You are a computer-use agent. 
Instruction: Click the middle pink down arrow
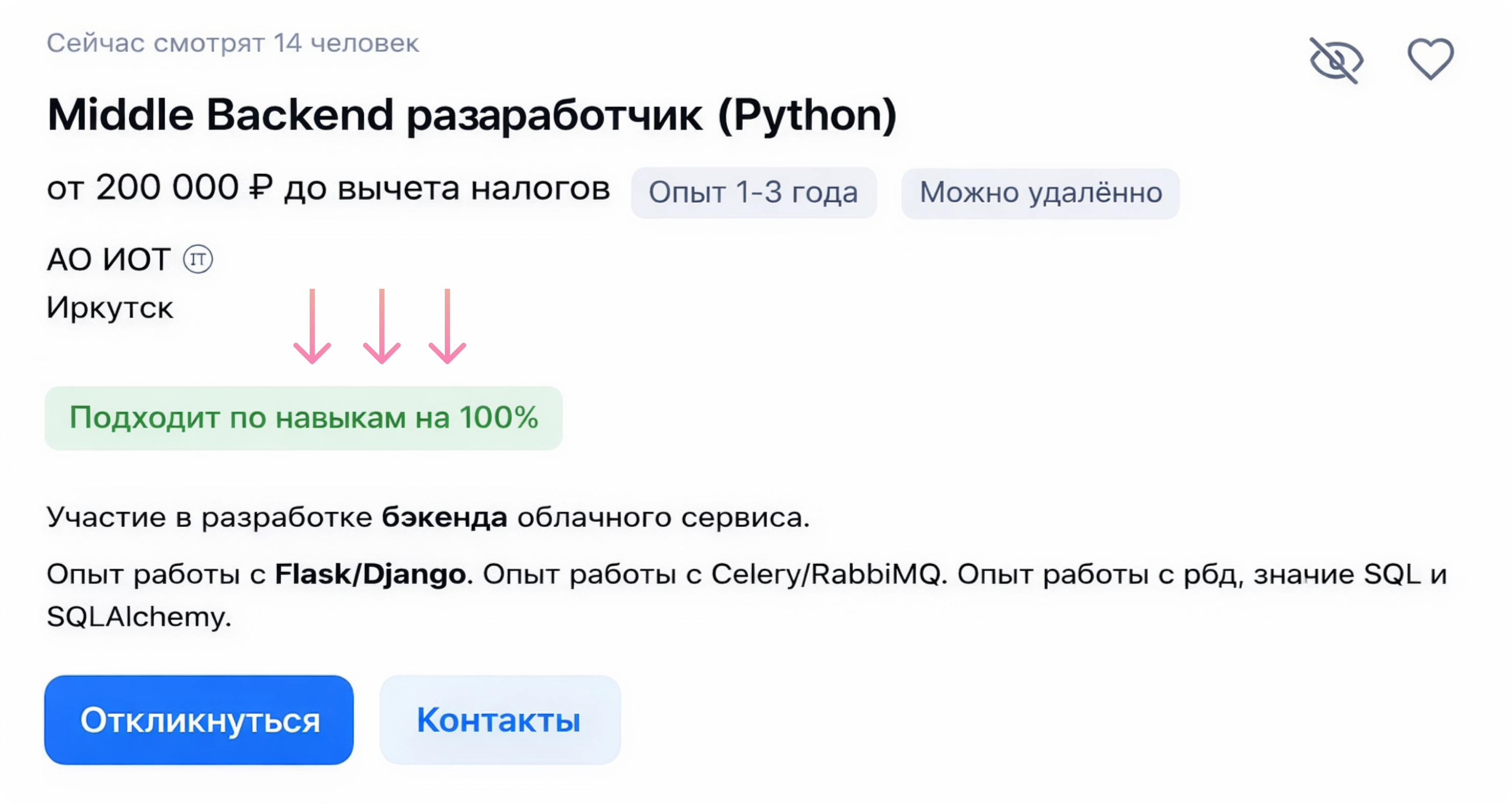click(381, 327)
